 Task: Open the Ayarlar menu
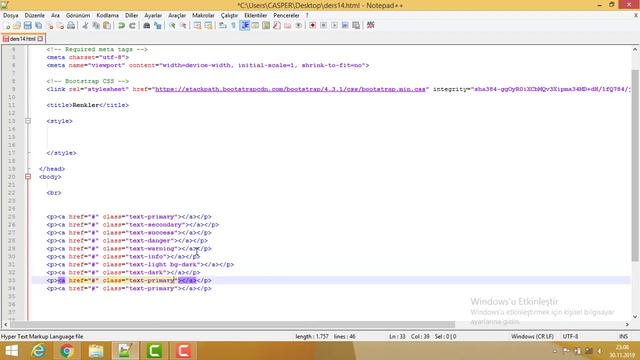click(153, 15)
